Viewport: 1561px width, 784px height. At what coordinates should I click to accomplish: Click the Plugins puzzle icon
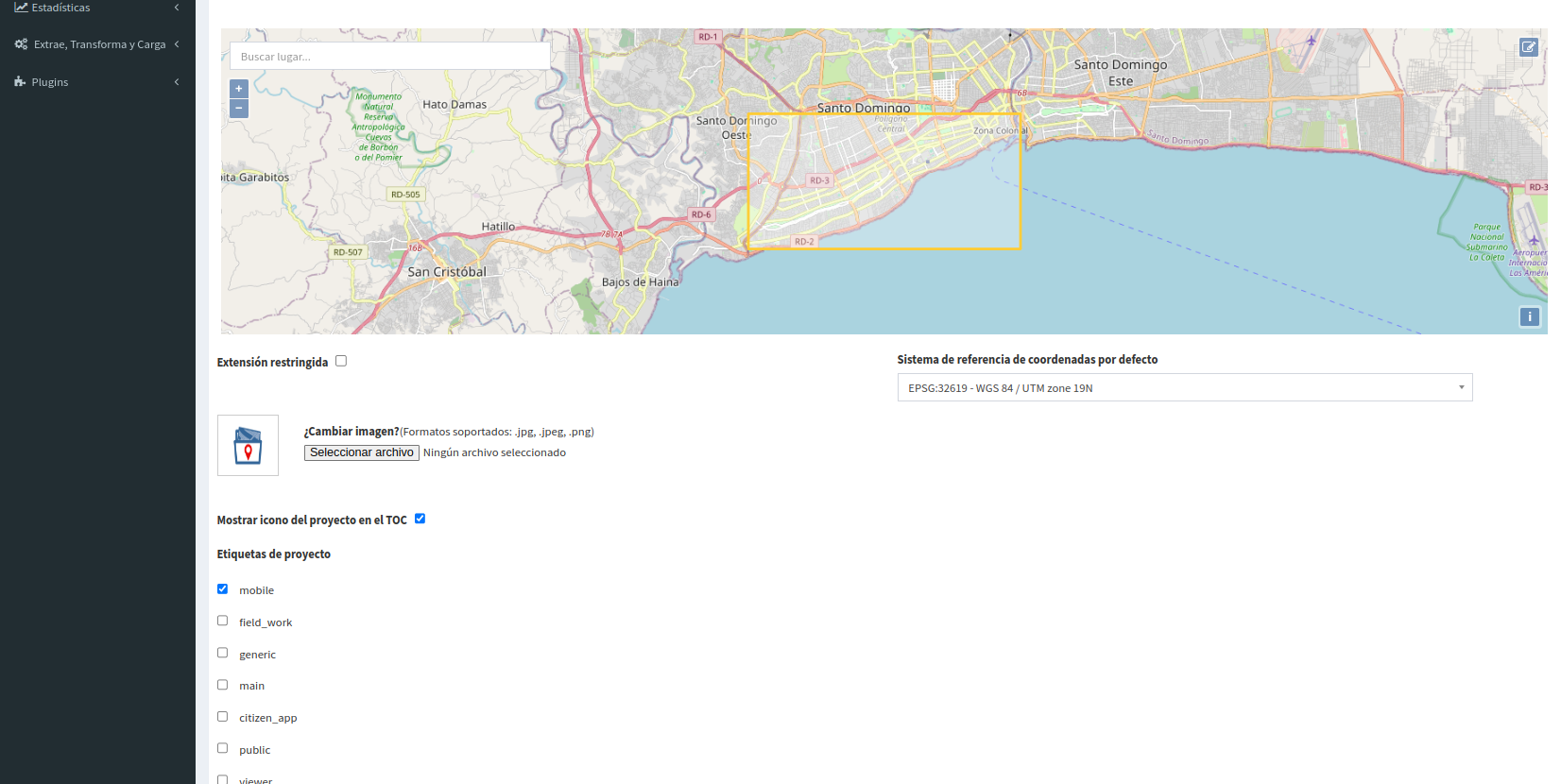20,82
